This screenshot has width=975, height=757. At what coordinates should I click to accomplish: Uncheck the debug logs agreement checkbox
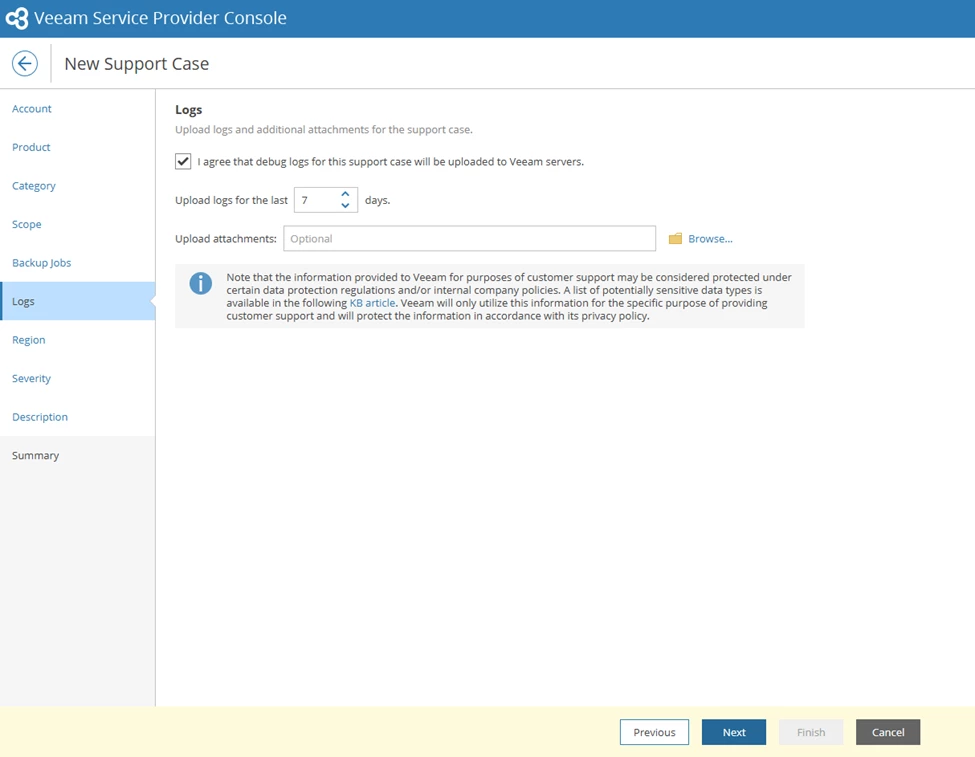[183, 162]
